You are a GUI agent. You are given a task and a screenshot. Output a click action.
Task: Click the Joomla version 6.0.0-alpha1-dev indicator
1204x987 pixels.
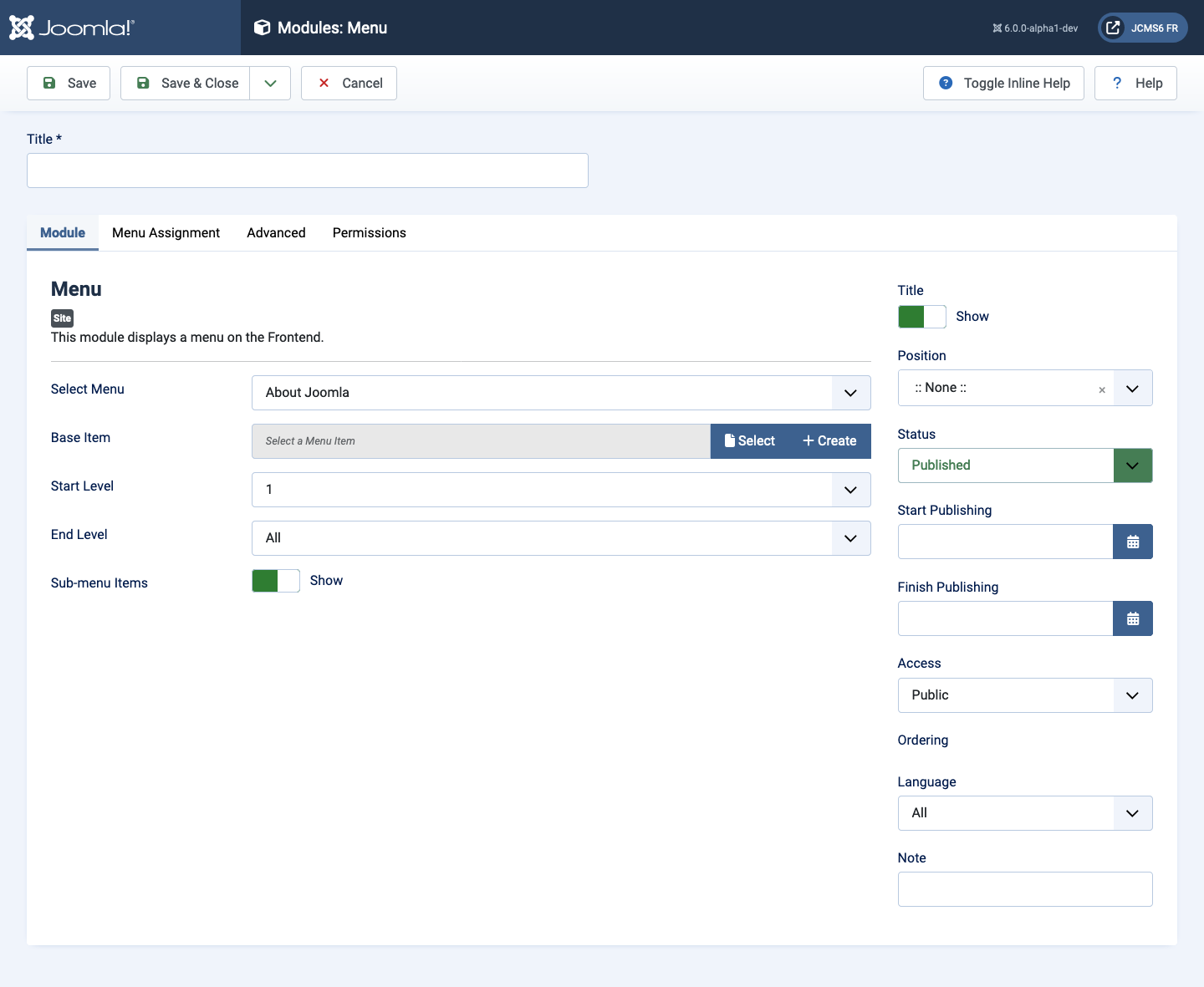(1035, 28)
